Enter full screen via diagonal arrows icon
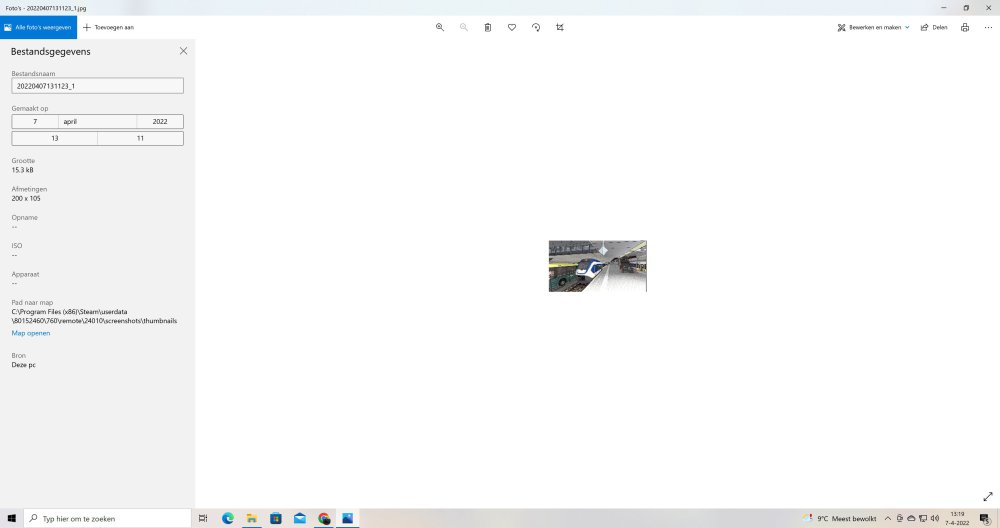 [x=988, y=496]
